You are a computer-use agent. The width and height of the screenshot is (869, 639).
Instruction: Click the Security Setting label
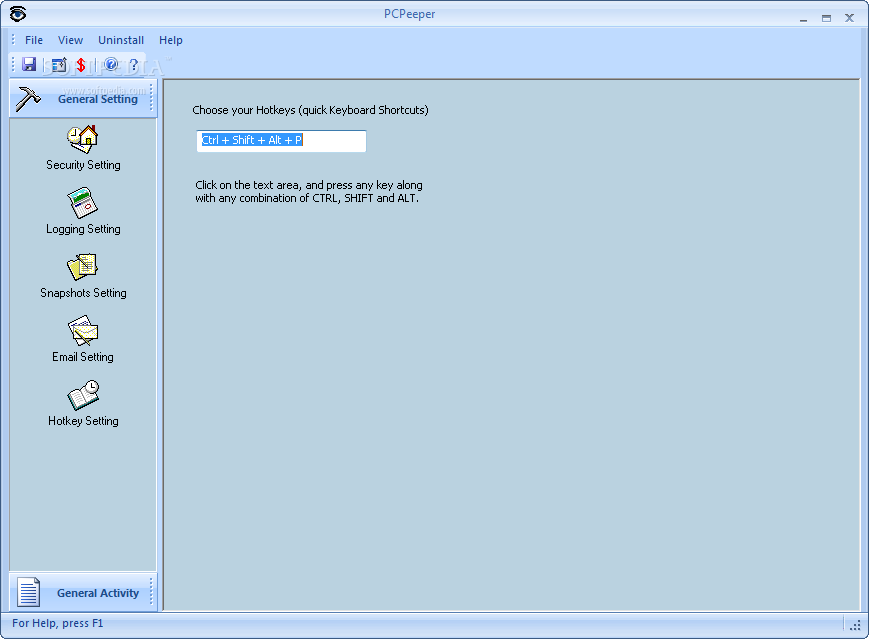(83, 165)
